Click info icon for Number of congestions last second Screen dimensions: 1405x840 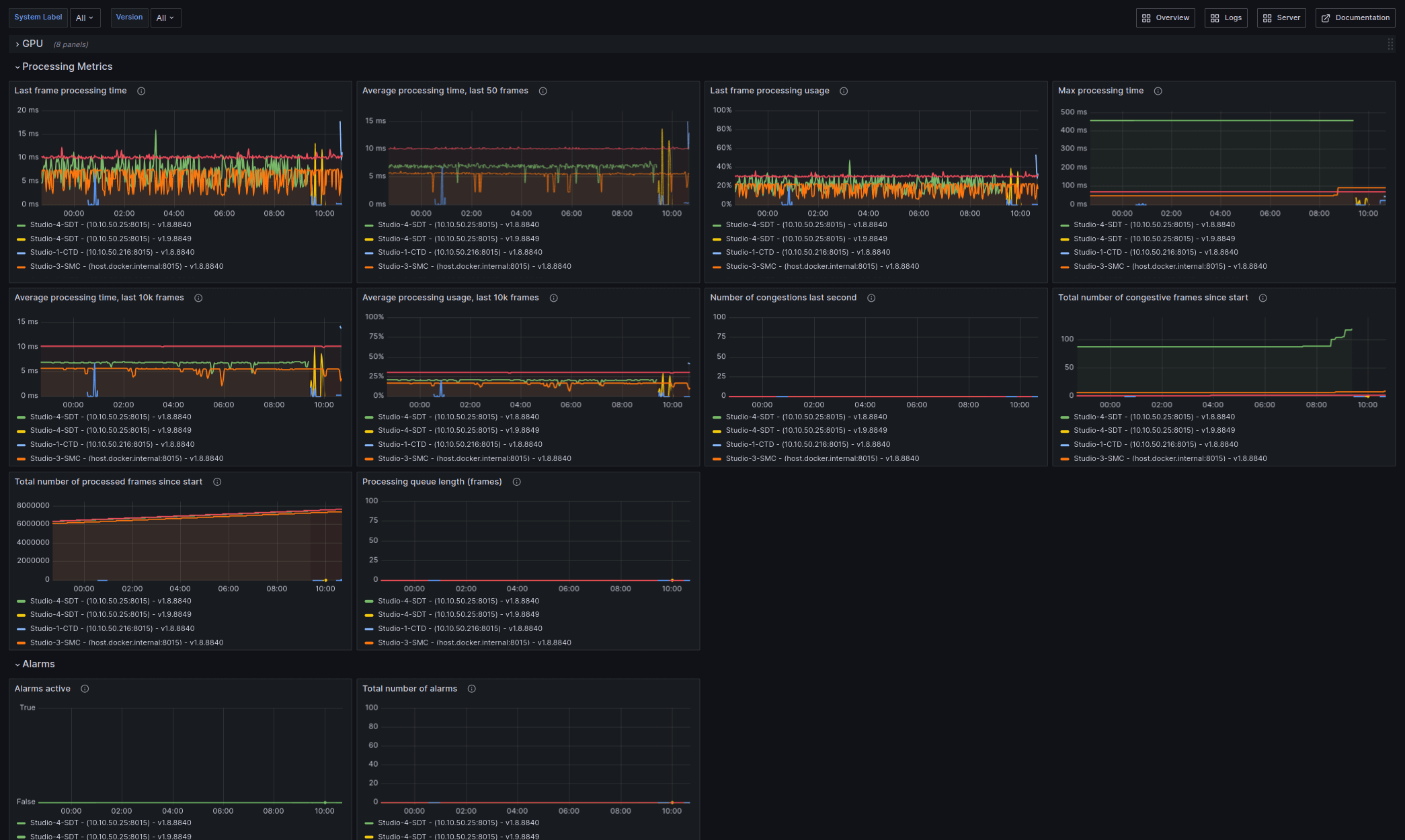(871, 298)
